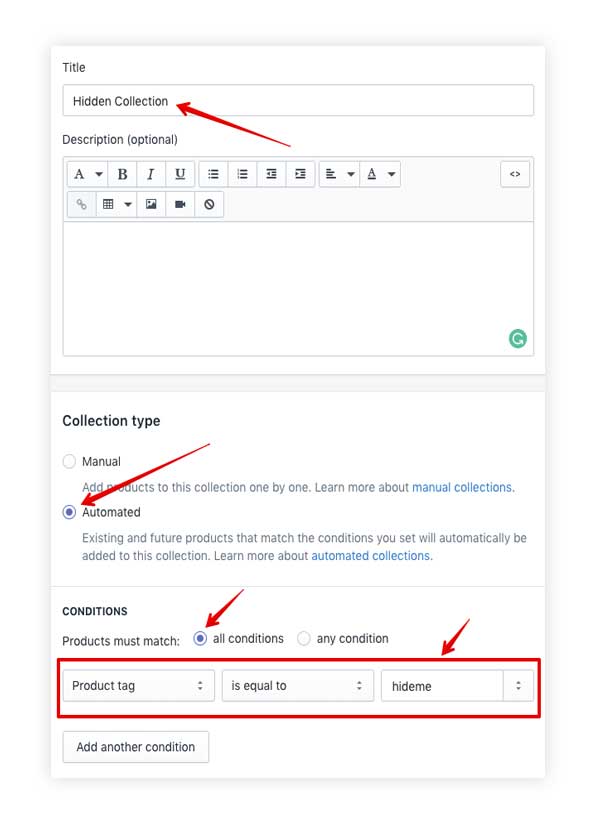Open the Product tag dropdown
The height and width of the screenshot is (823, 596).
tap(139, 685)
